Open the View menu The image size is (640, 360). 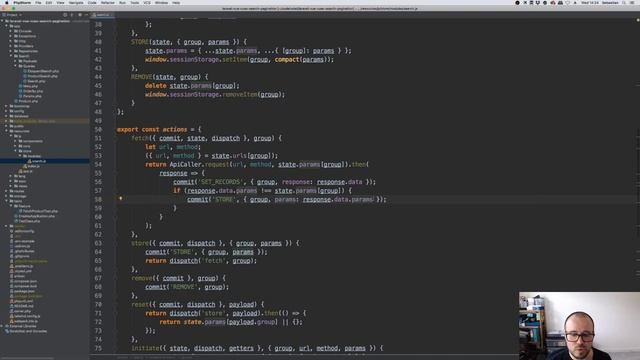tap(60, 2)
